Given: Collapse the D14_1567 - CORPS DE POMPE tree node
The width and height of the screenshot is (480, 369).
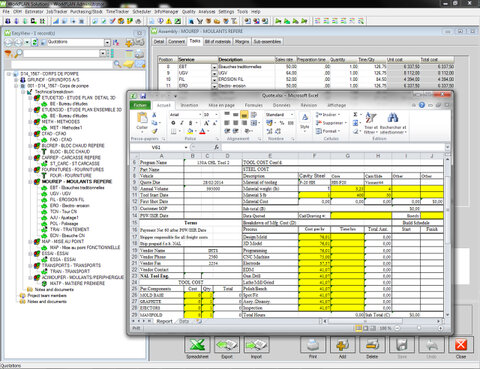Looking at the screenshot, I should 9,74.
